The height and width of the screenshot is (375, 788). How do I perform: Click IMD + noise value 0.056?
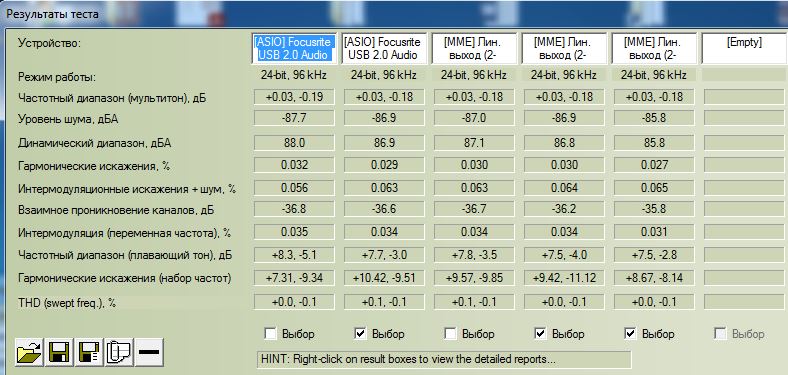294,188
